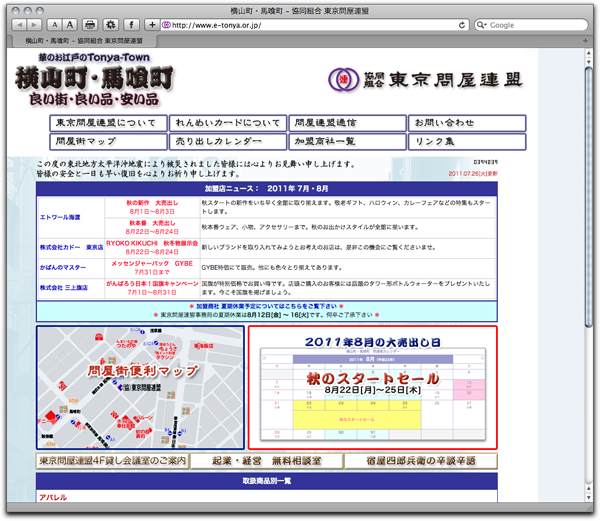Click the scrollbar down arrow at bottom
600x521 pixels.
point(589,498)
